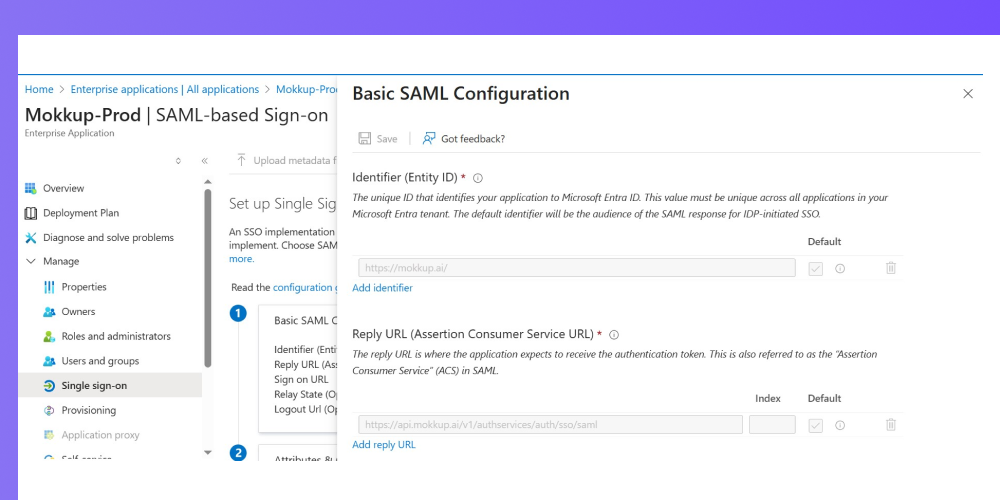Click the Save disk icon

(x=365, y=138)
